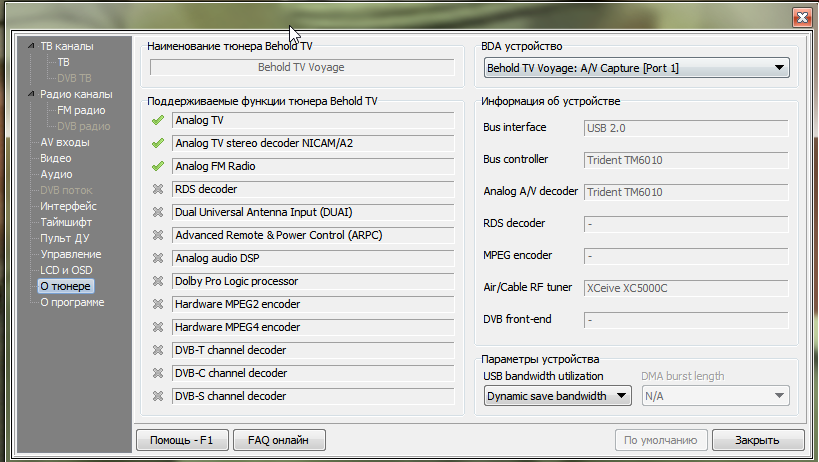Click the green checkmark for NICAM/A2 stereo decoder
The width and height of the screenshot is (819, 462).
click(x=157, y=143)
